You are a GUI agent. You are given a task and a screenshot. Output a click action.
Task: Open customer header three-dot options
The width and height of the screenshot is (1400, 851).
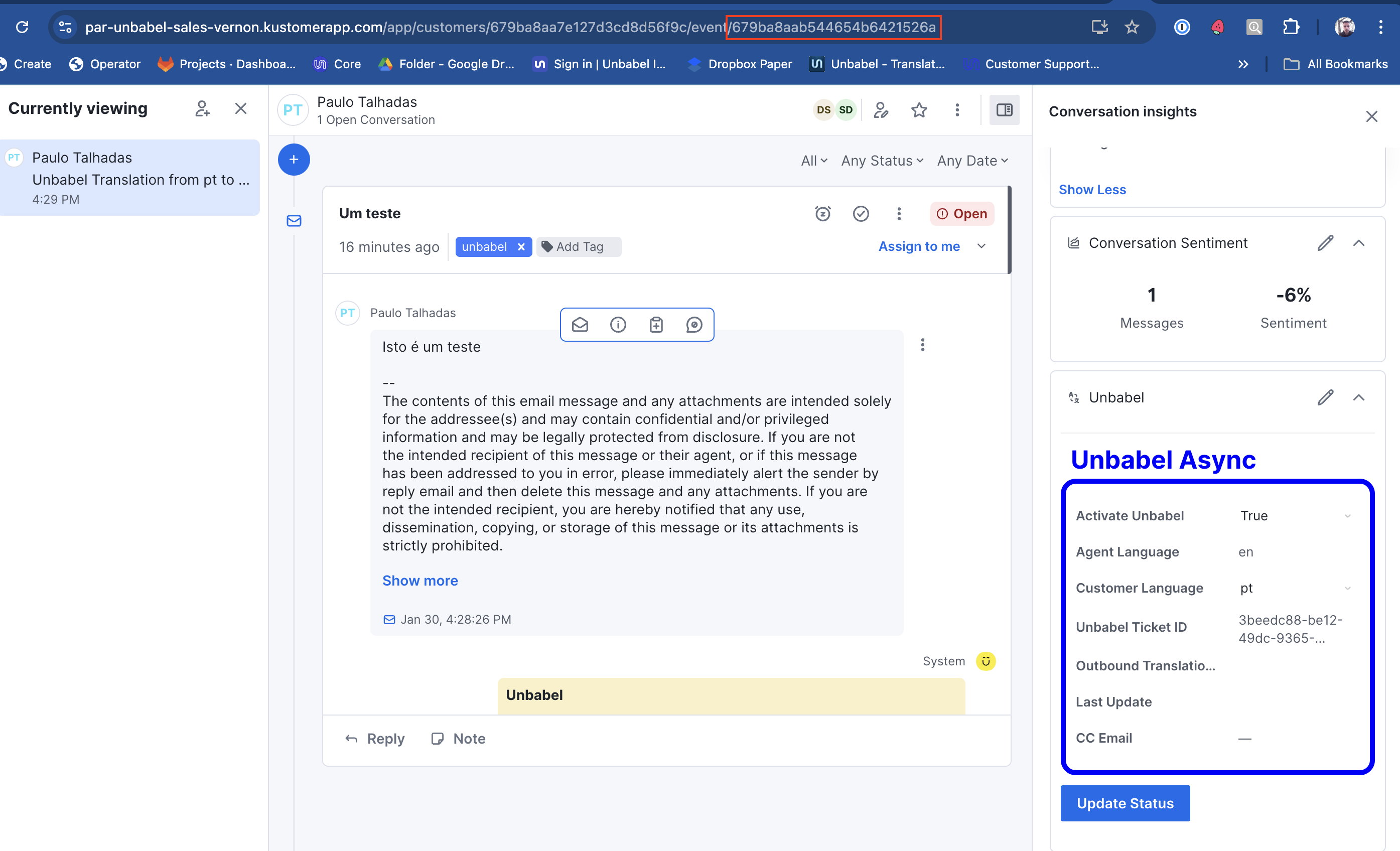957,110
